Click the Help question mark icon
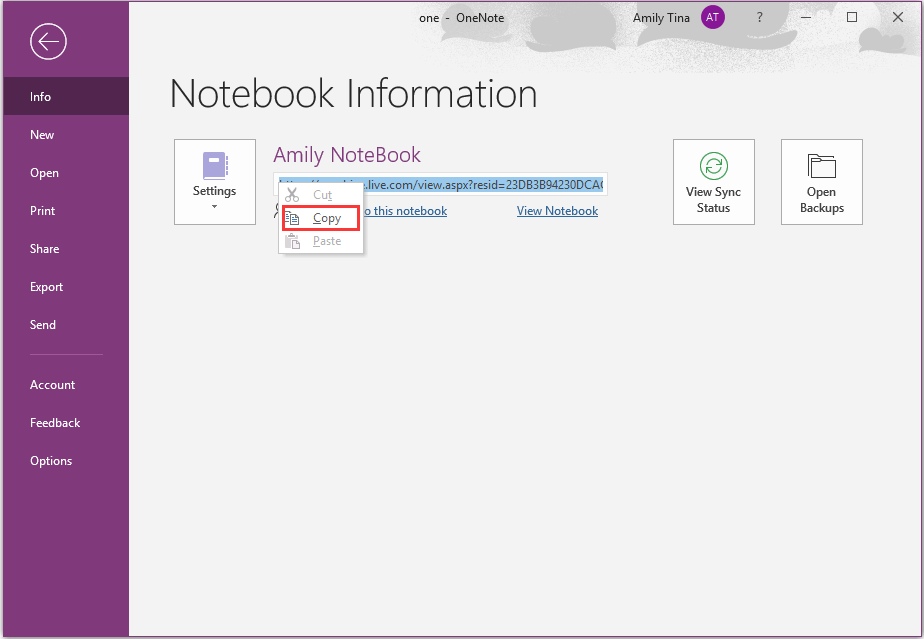 [757, 17]
